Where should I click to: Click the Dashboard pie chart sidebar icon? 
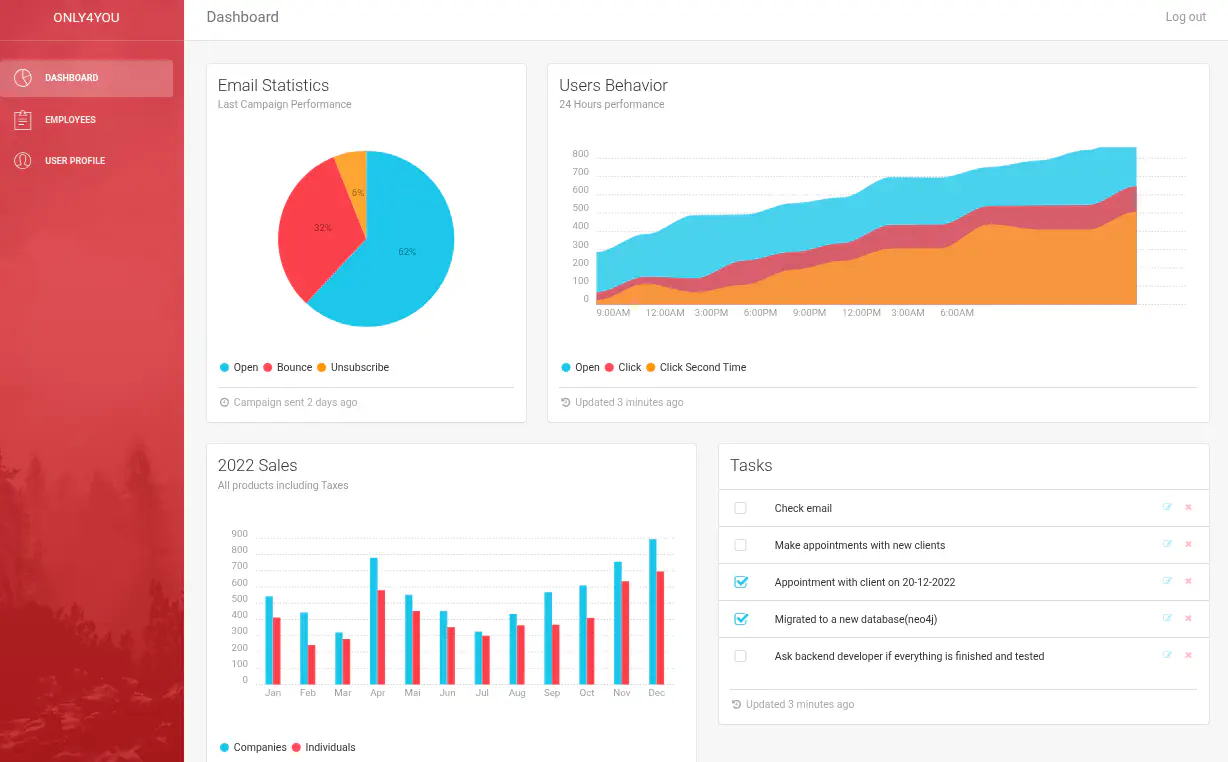tap(23, 78)
